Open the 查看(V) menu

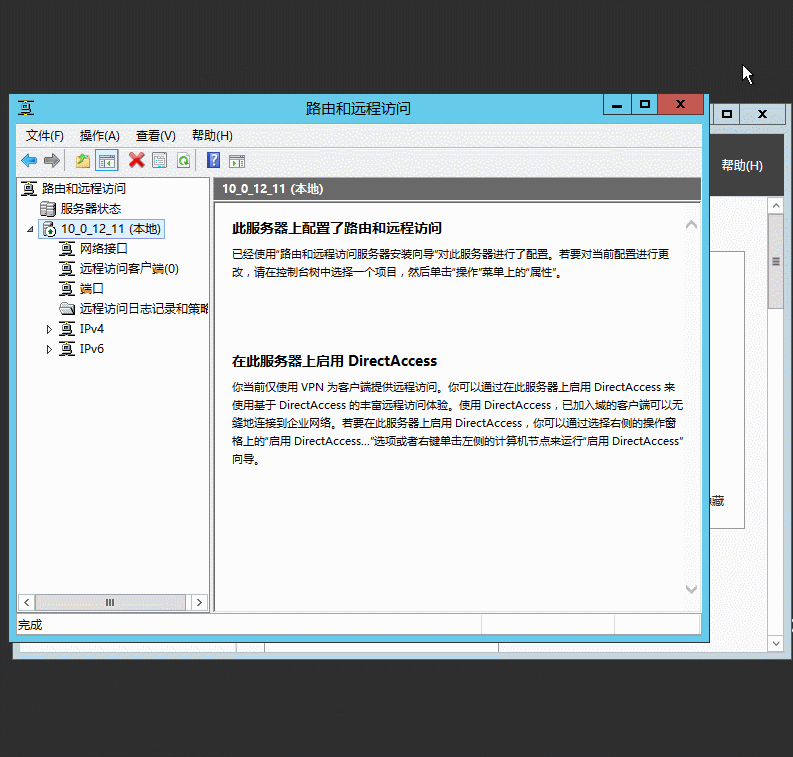tap(155, 136)
